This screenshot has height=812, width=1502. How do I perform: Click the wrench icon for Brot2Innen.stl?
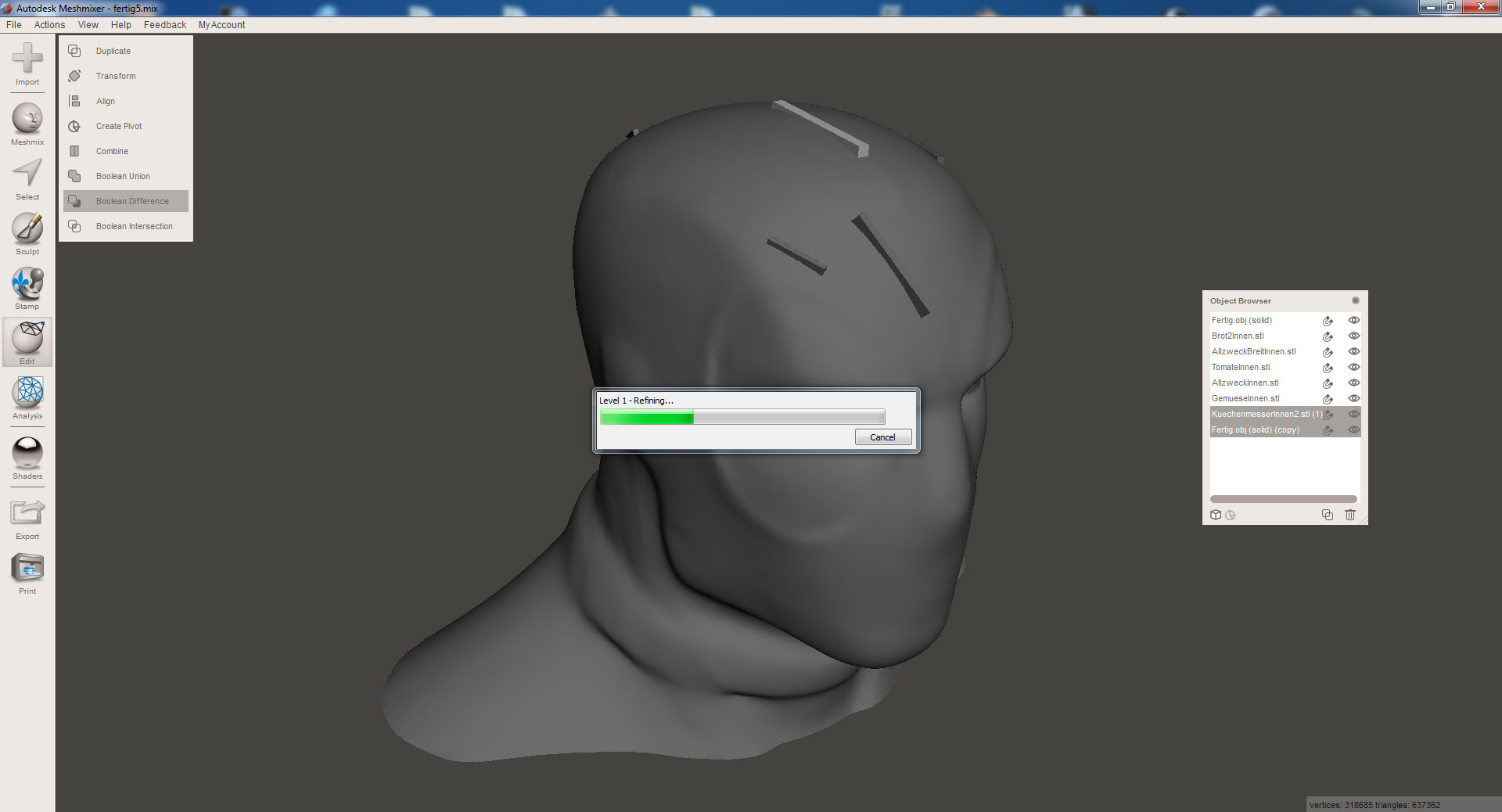[1328, 336]
